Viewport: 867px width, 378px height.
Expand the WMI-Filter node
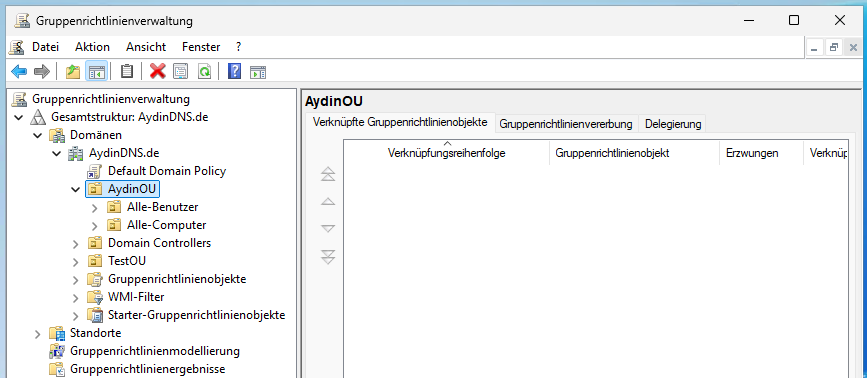(x=76, y=298)
